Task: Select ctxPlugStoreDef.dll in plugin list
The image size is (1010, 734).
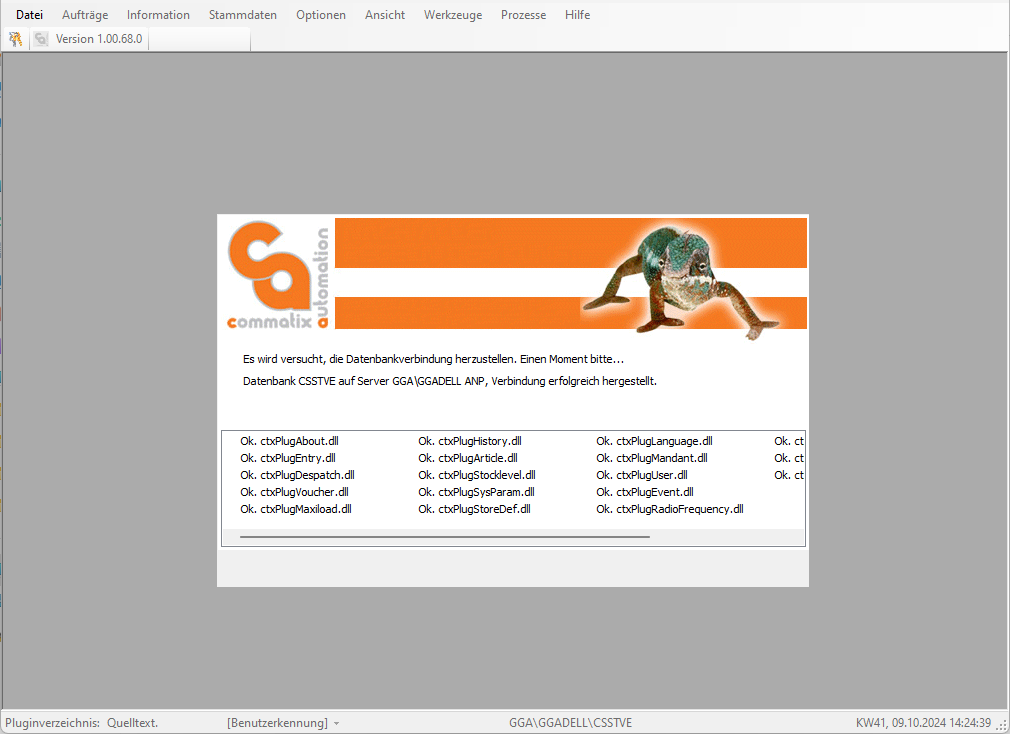Action: (x=475, y=509)
